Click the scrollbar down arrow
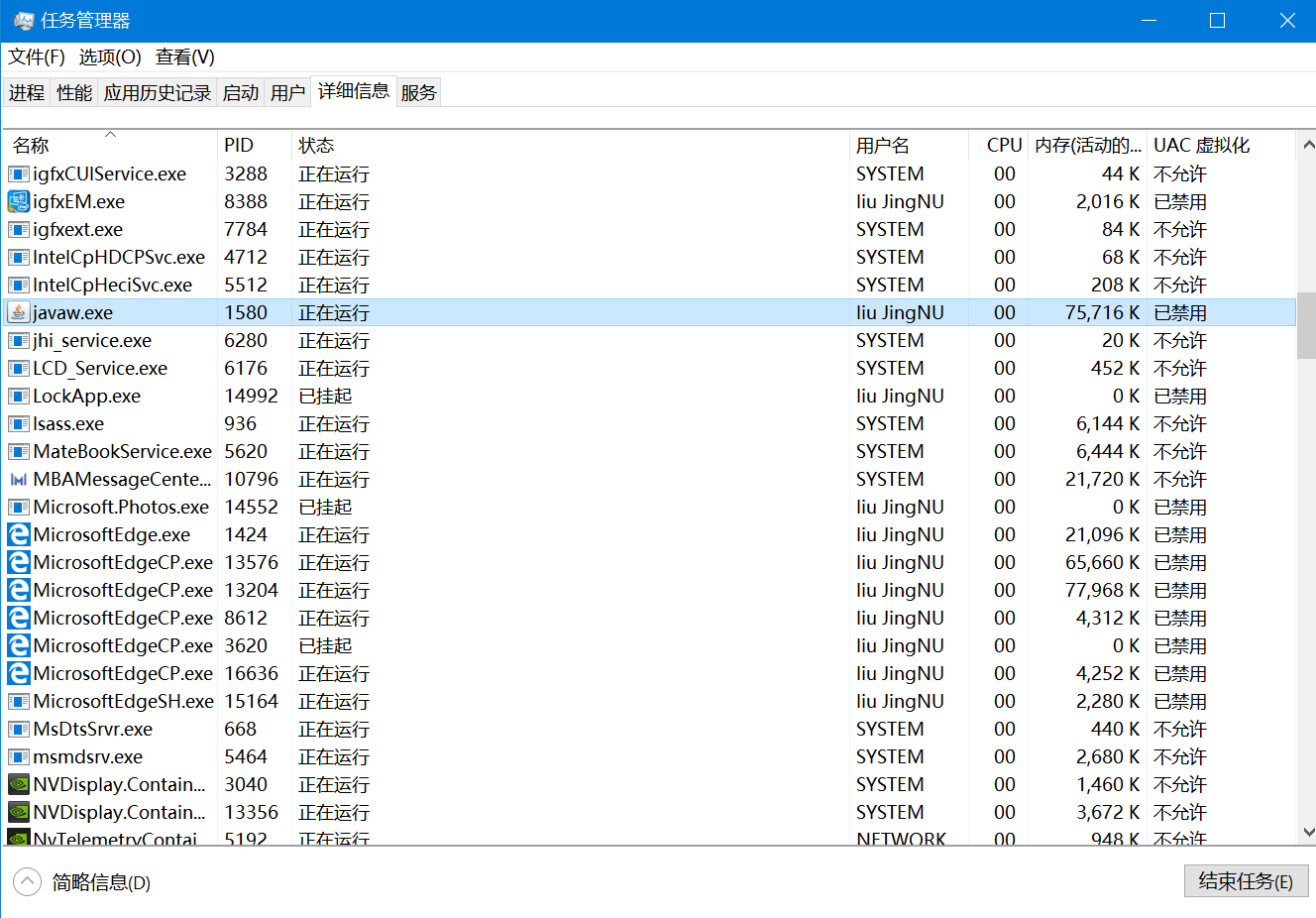The width and height of the screenshot is (1316, 918). (x=1307, y=833)
